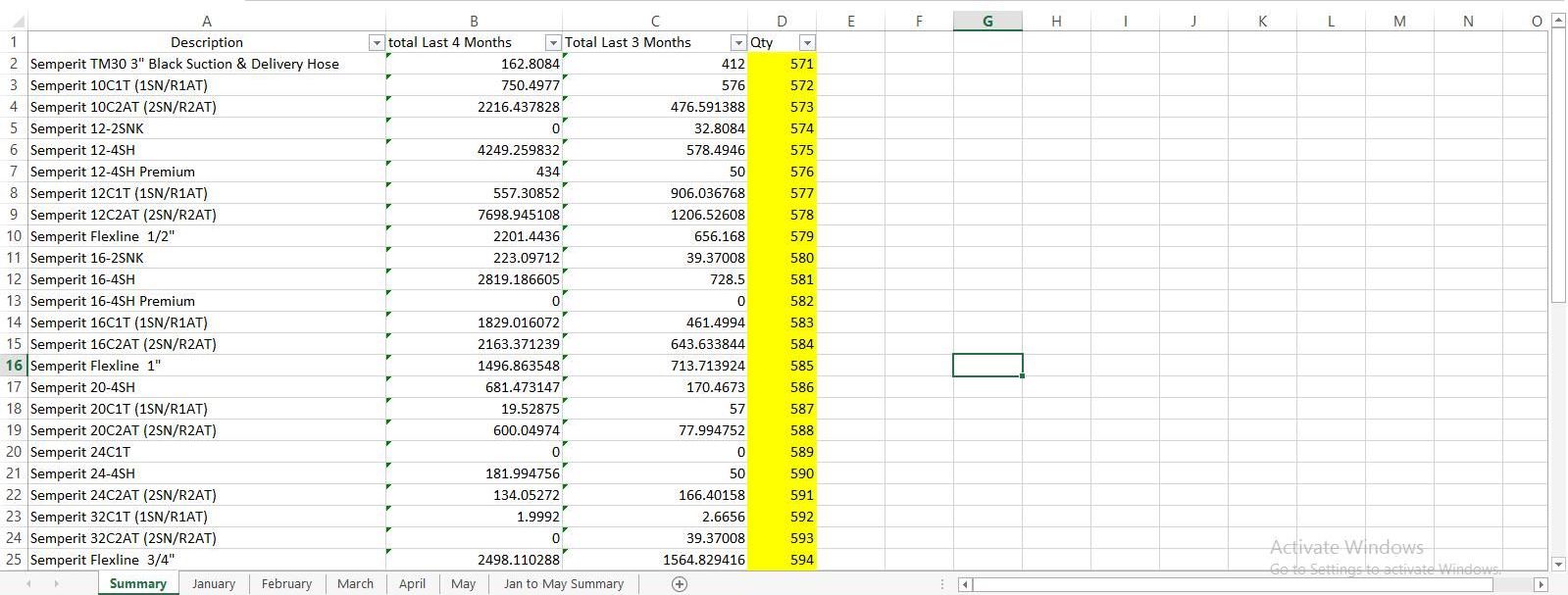Click yellow Qty cell 580
Screen dimensions: 1568x595
[782, 258]
